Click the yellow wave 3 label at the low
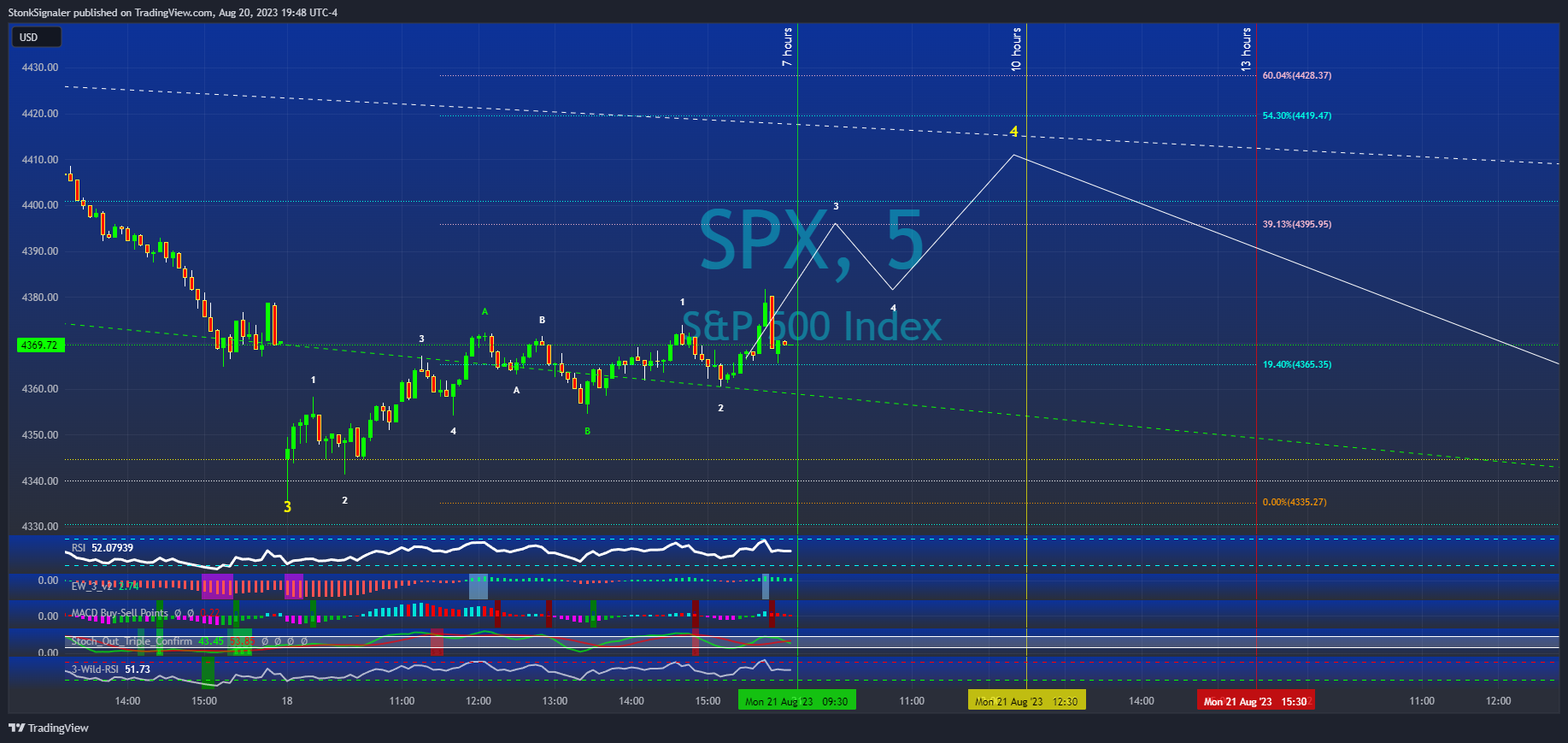1568x743 pixels. coord(287,507)
